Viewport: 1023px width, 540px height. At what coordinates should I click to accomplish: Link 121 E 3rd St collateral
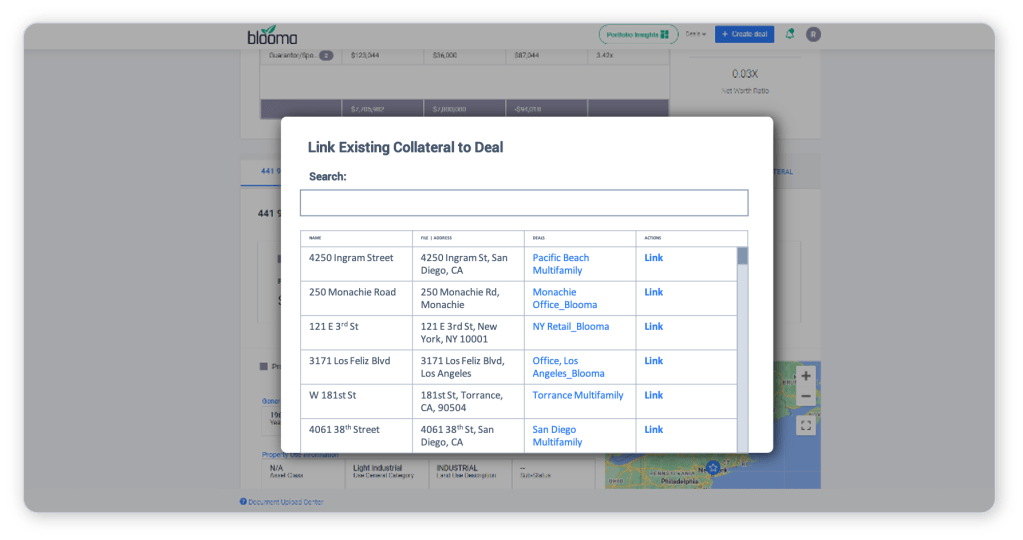click(654, 327)
